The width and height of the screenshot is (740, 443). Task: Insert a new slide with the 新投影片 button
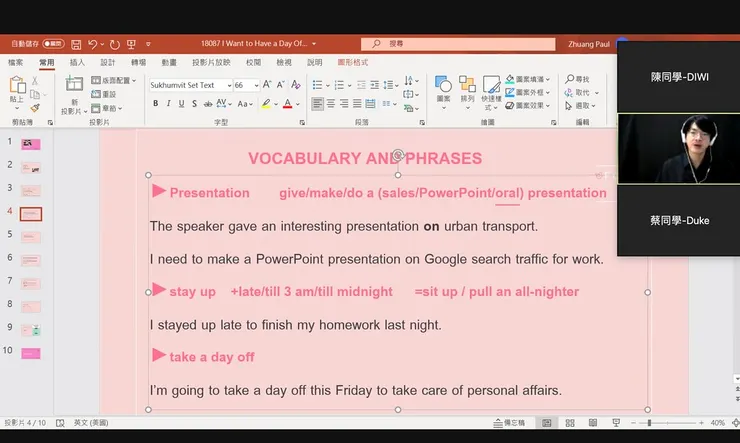click(74, 96)
